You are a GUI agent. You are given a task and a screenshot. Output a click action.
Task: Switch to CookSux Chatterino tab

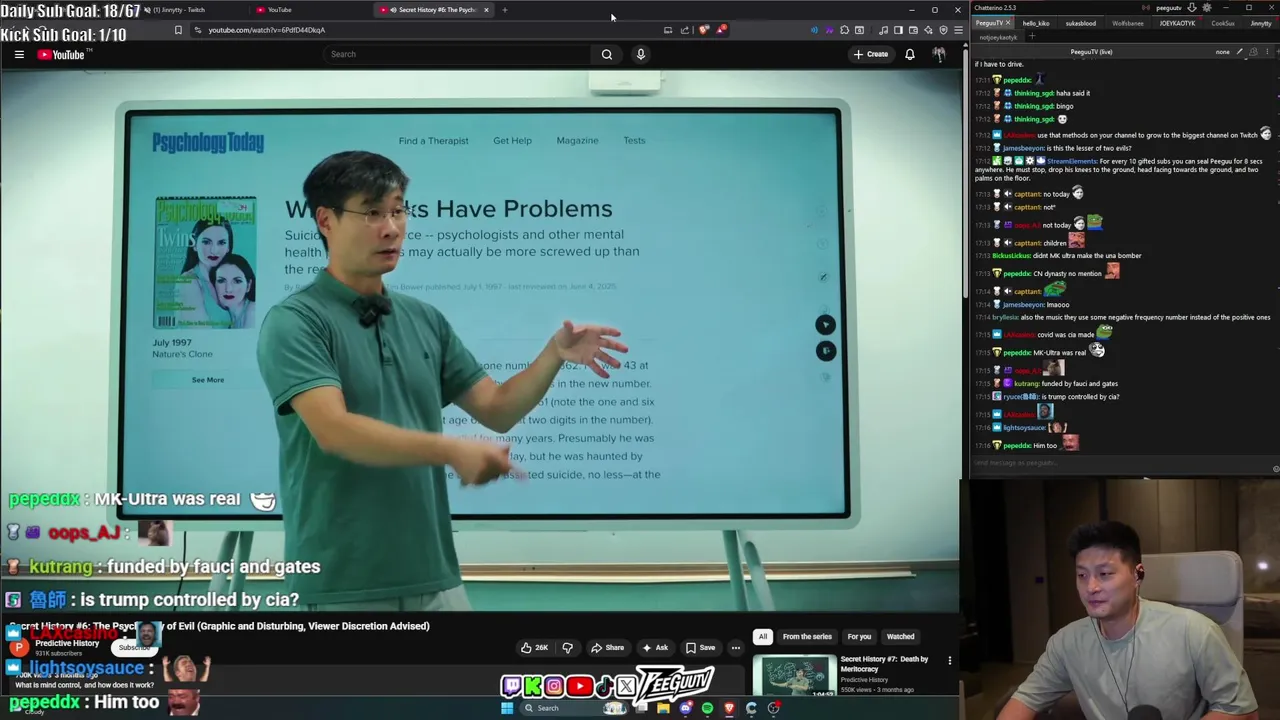click(x=1222, y=23)
